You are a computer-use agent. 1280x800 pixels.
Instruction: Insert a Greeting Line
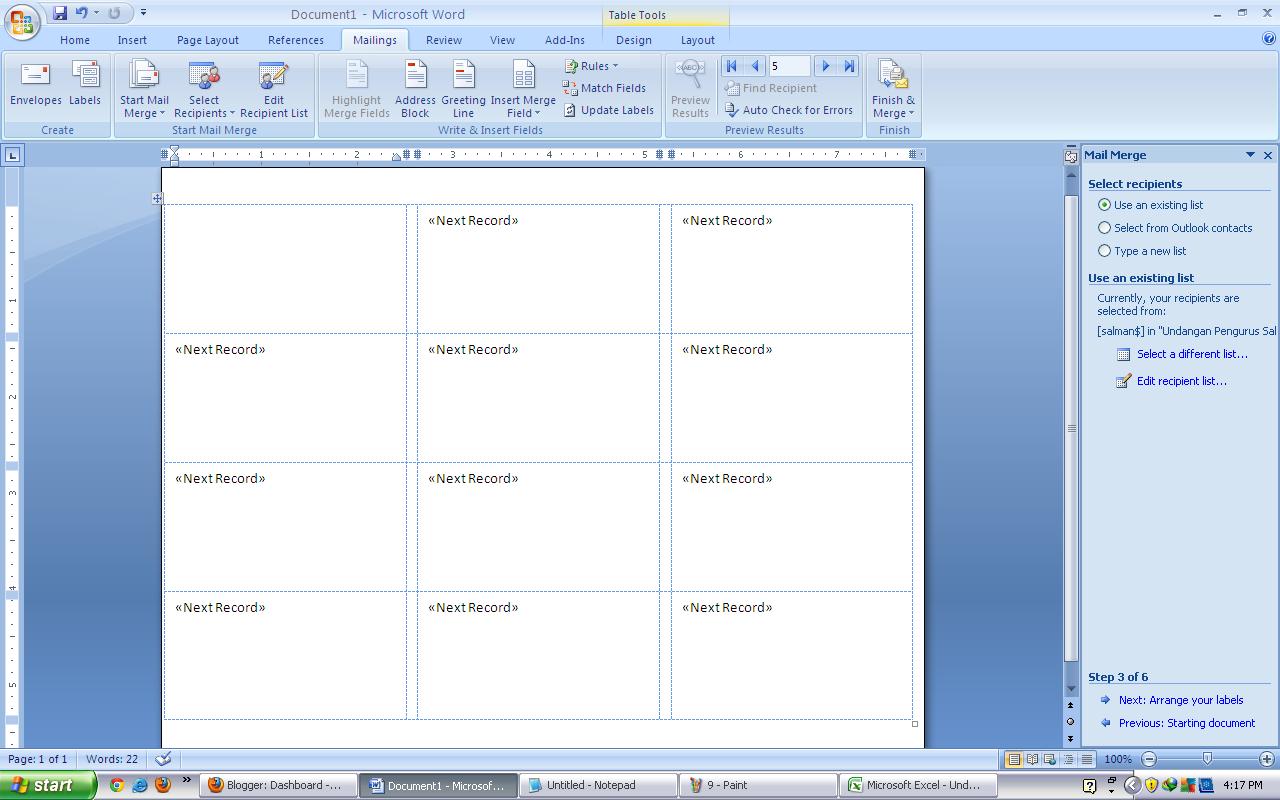click(463, 90)
